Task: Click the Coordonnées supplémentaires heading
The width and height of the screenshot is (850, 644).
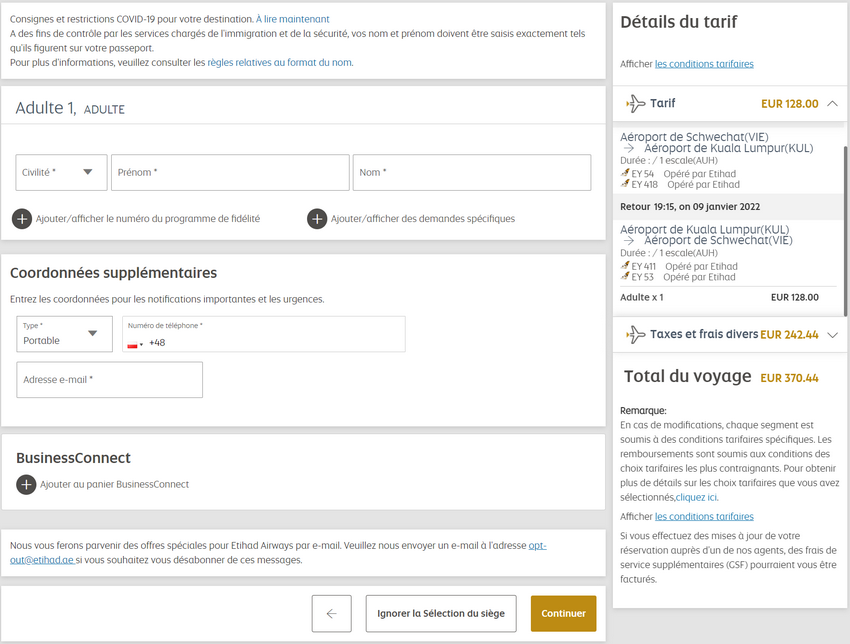Action: [x=113, y=273]
